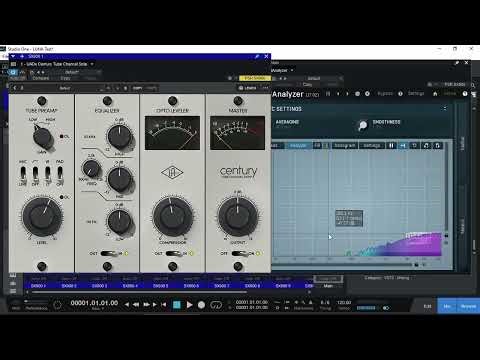Click the horizontal scrollbar under mixer channels
Screen dimensions: 480x360
coord(139,292)
